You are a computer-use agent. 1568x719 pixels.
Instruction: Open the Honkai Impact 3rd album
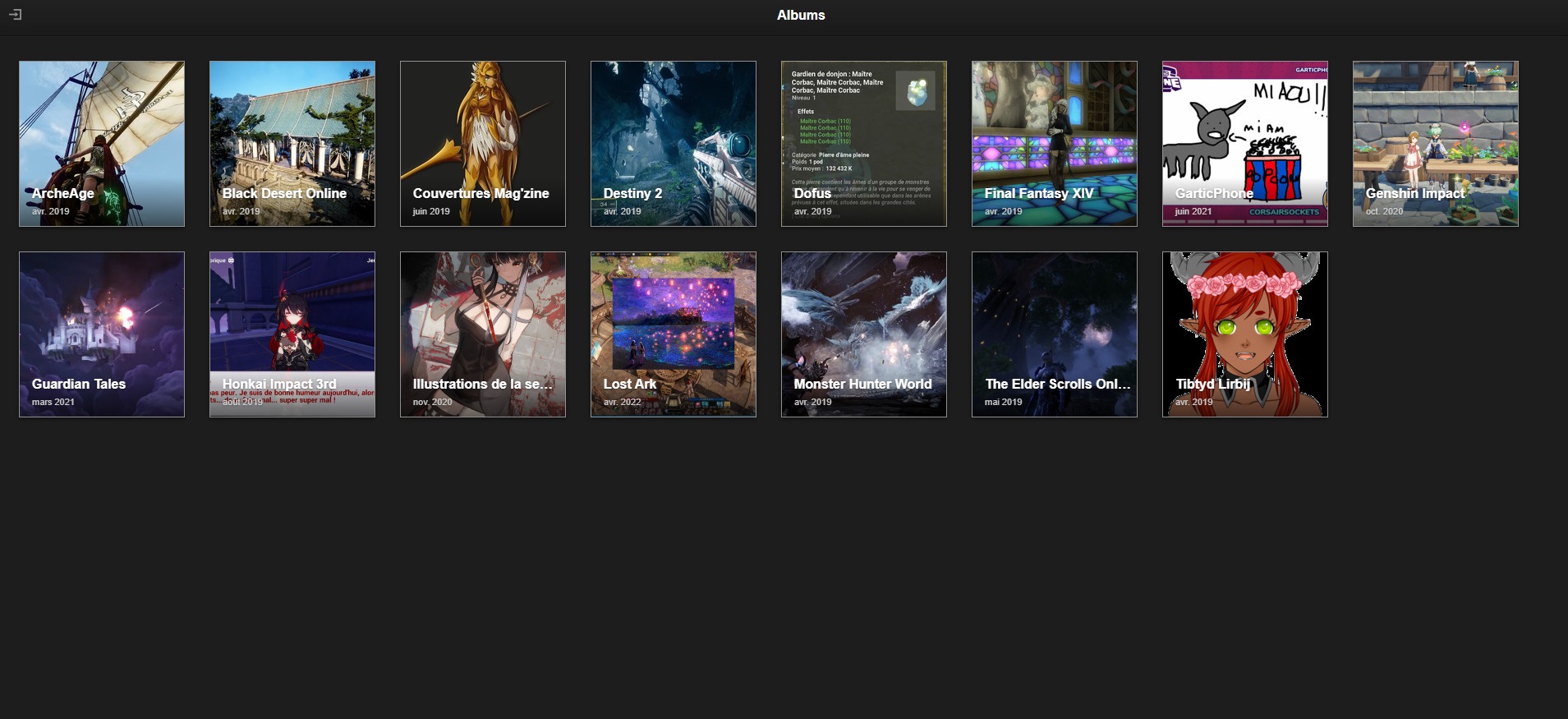tap(292, 334)
